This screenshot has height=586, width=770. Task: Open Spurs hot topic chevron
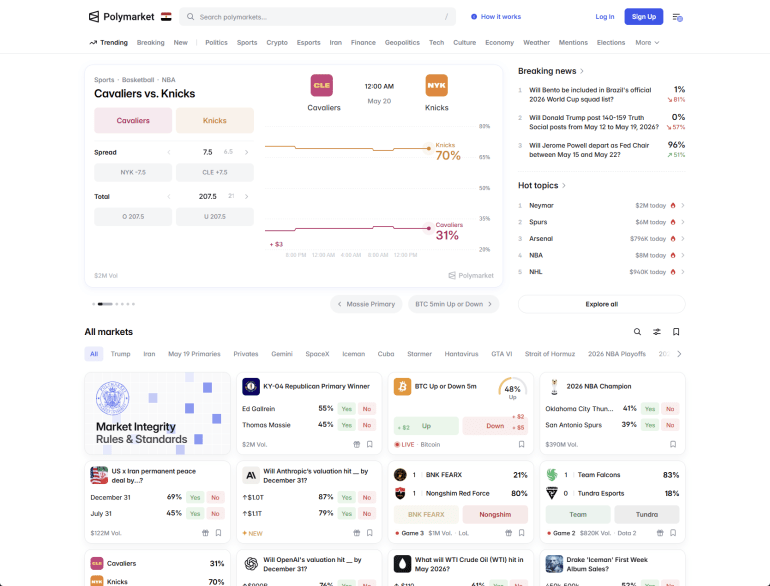[683, 222]
